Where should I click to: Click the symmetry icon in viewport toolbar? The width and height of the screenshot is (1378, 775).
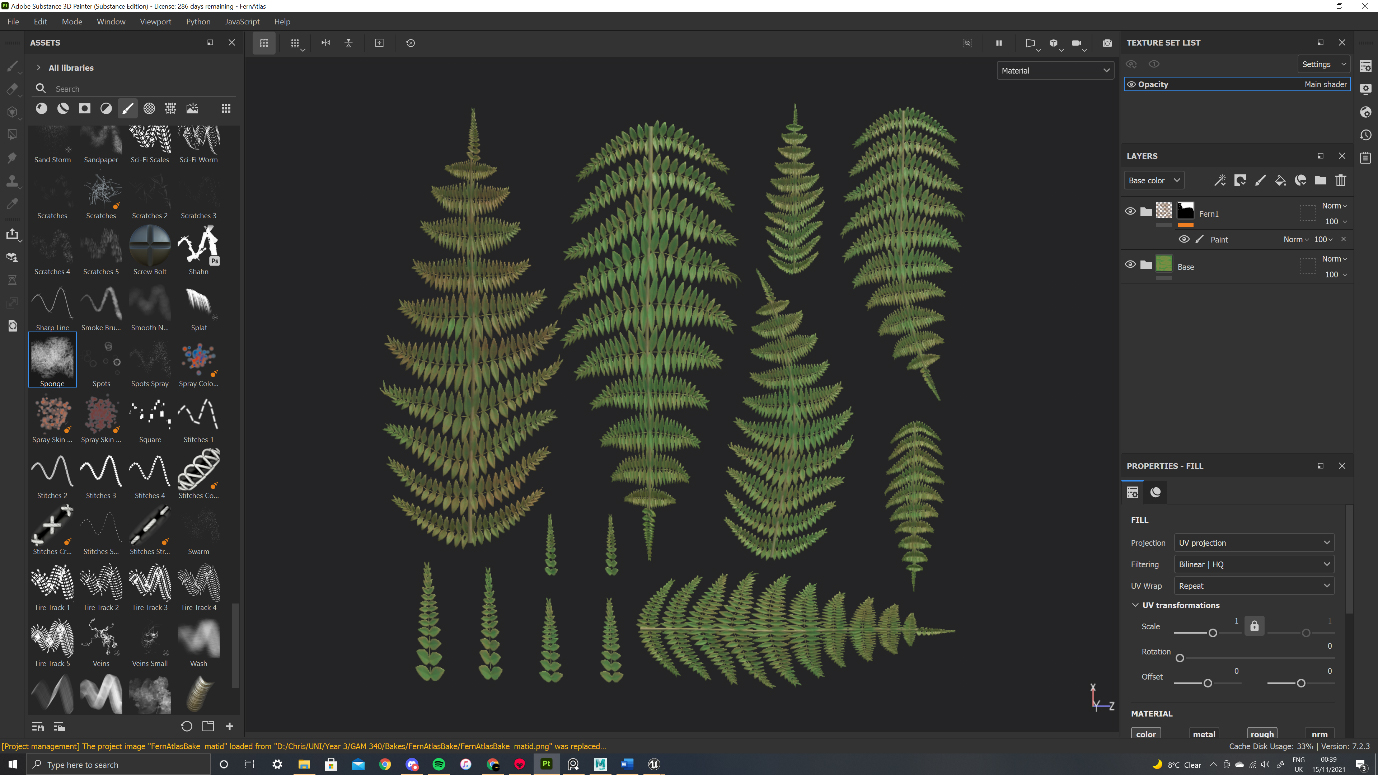pos(325,43)
